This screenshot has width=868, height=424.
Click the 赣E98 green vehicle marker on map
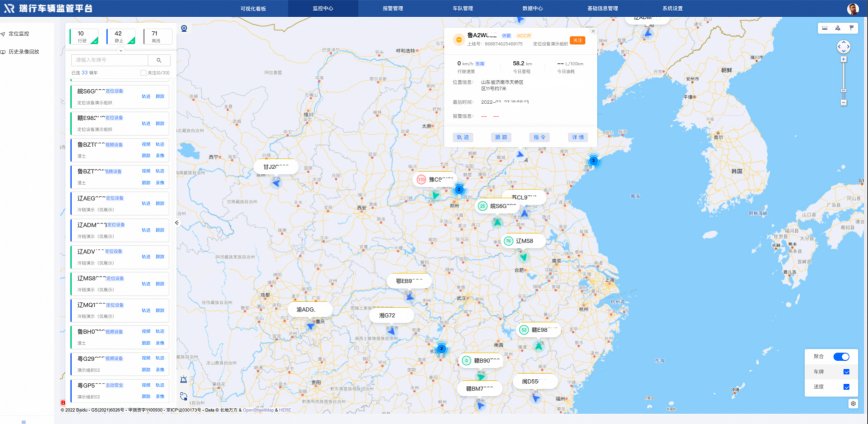539,346
